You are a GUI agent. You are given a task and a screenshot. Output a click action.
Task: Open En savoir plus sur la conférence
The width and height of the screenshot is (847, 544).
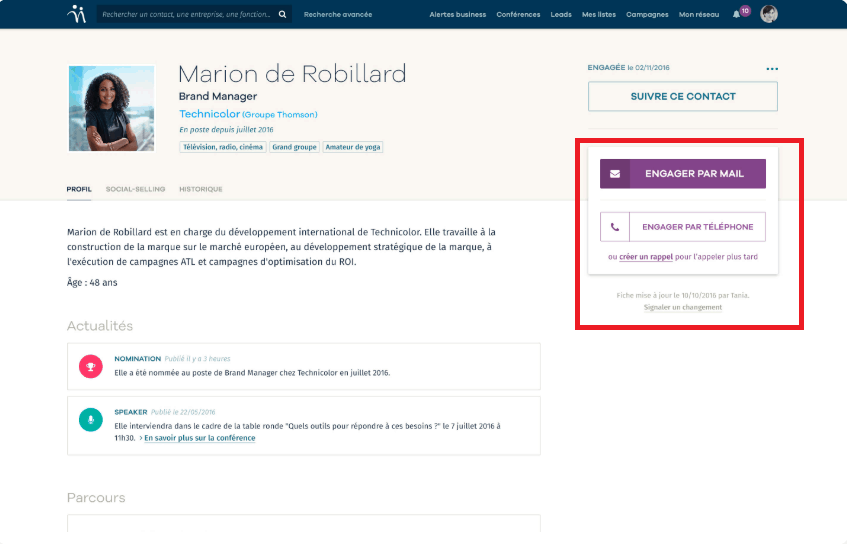[200, 438]
